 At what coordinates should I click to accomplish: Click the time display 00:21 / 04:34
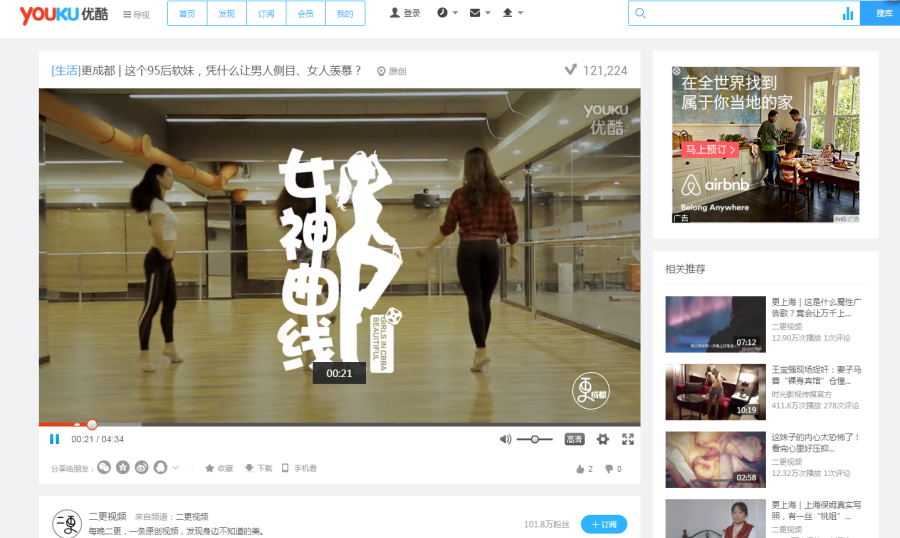click(98, 439)
